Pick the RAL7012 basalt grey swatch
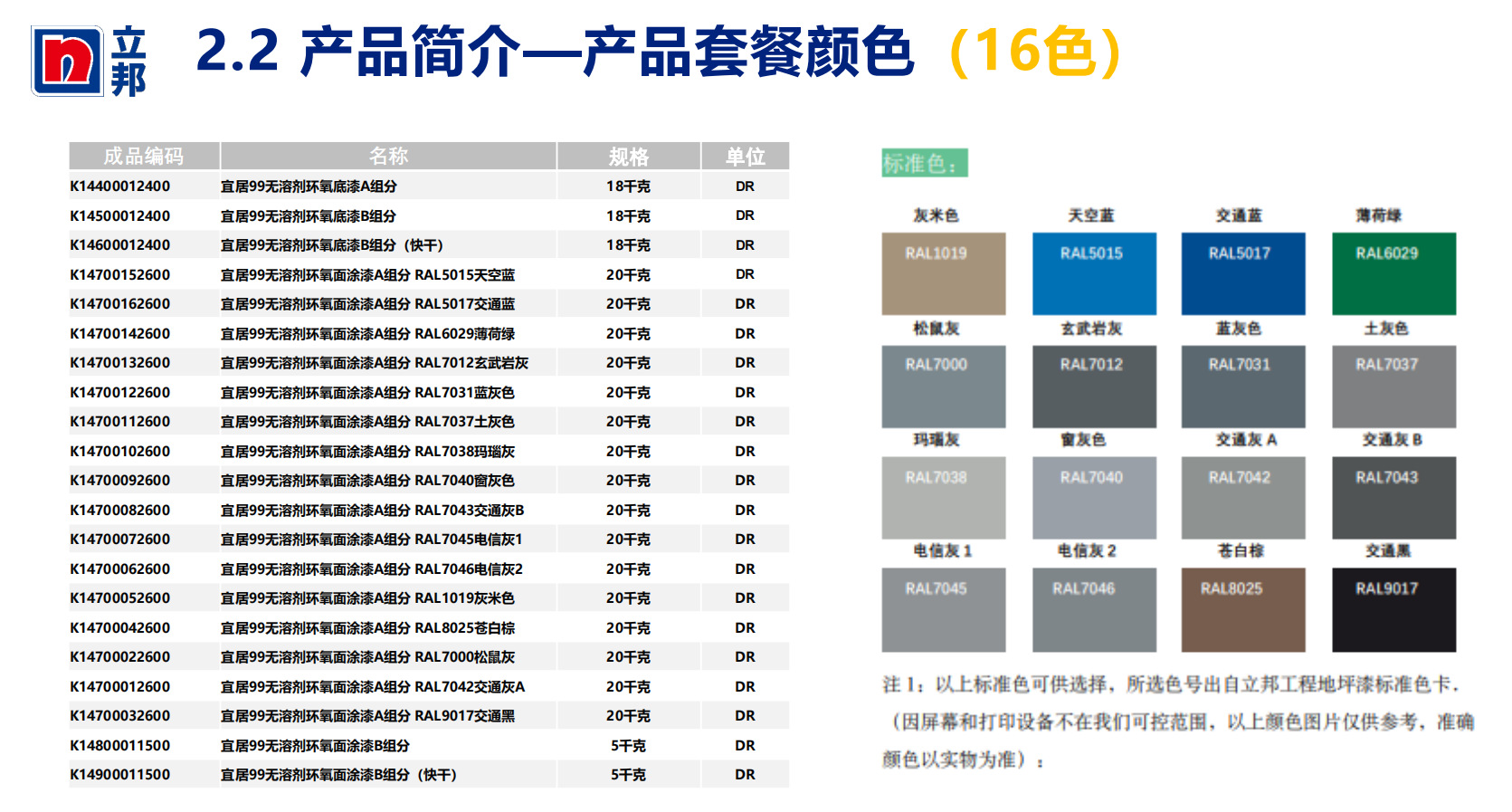1512x812 pixels. click(1094, 387)
